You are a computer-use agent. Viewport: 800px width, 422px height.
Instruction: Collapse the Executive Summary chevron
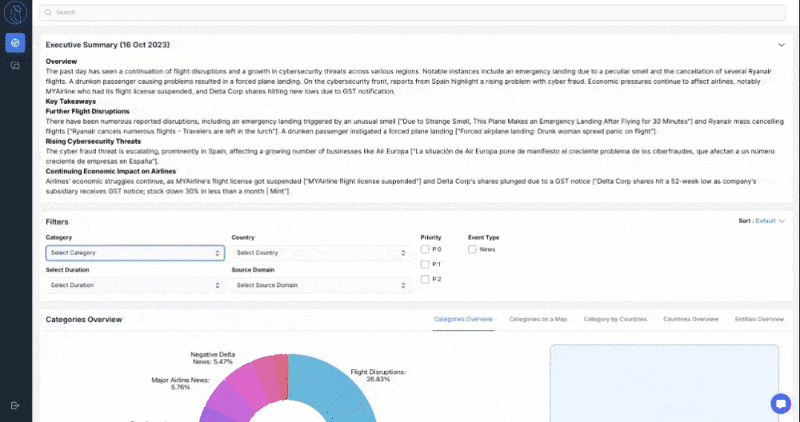(781, 45)
